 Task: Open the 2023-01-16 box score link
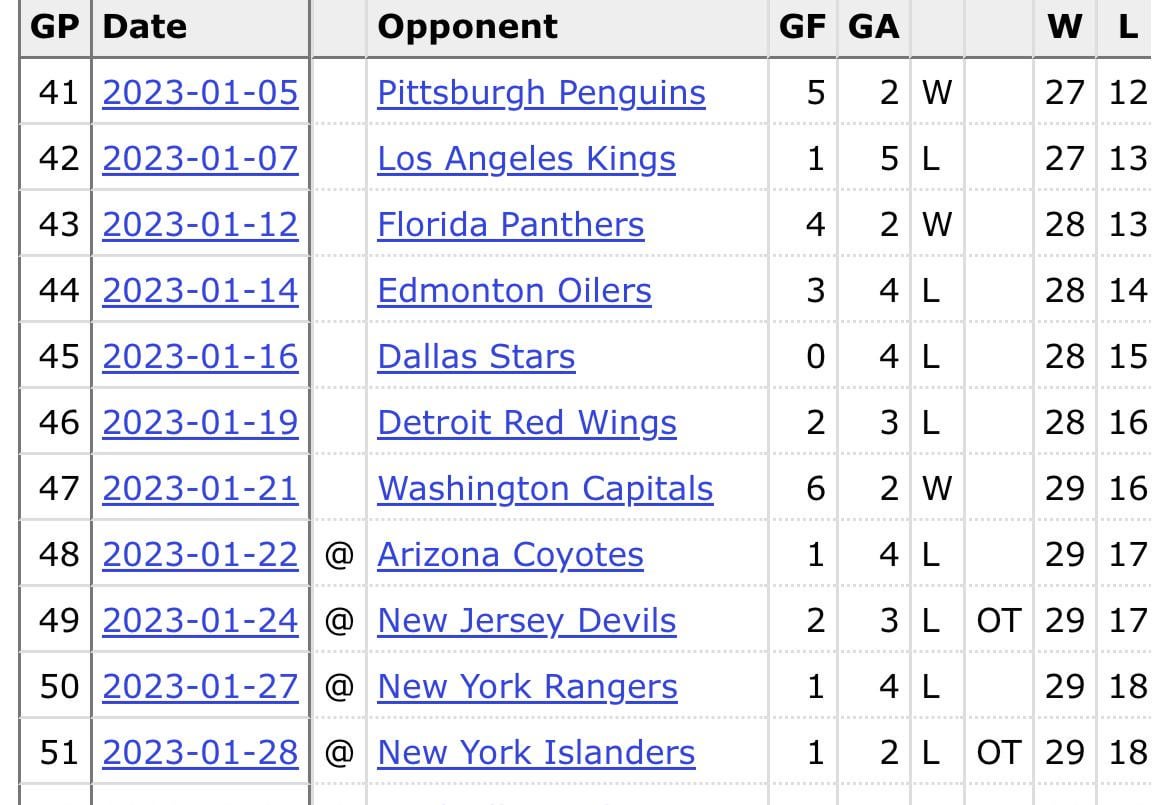(x=200, y=357)
